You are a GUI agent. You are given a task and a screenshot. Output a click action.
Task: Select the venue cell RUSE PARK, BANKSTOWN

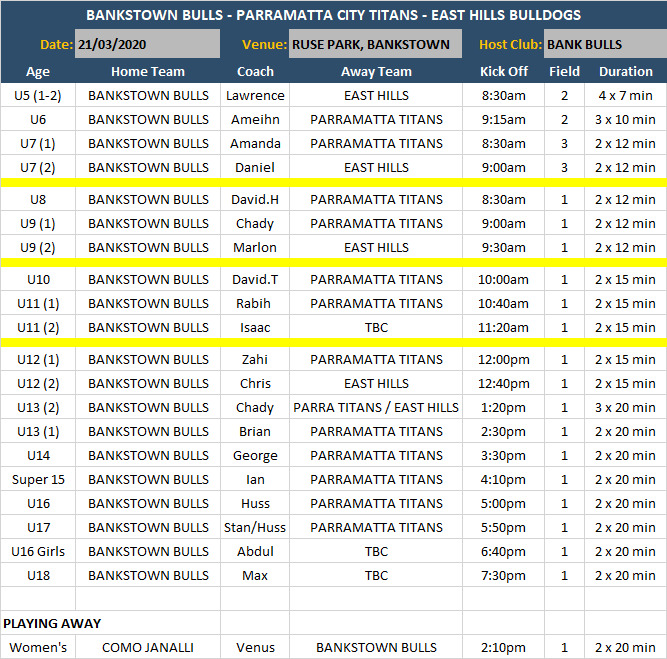point(376,44)
